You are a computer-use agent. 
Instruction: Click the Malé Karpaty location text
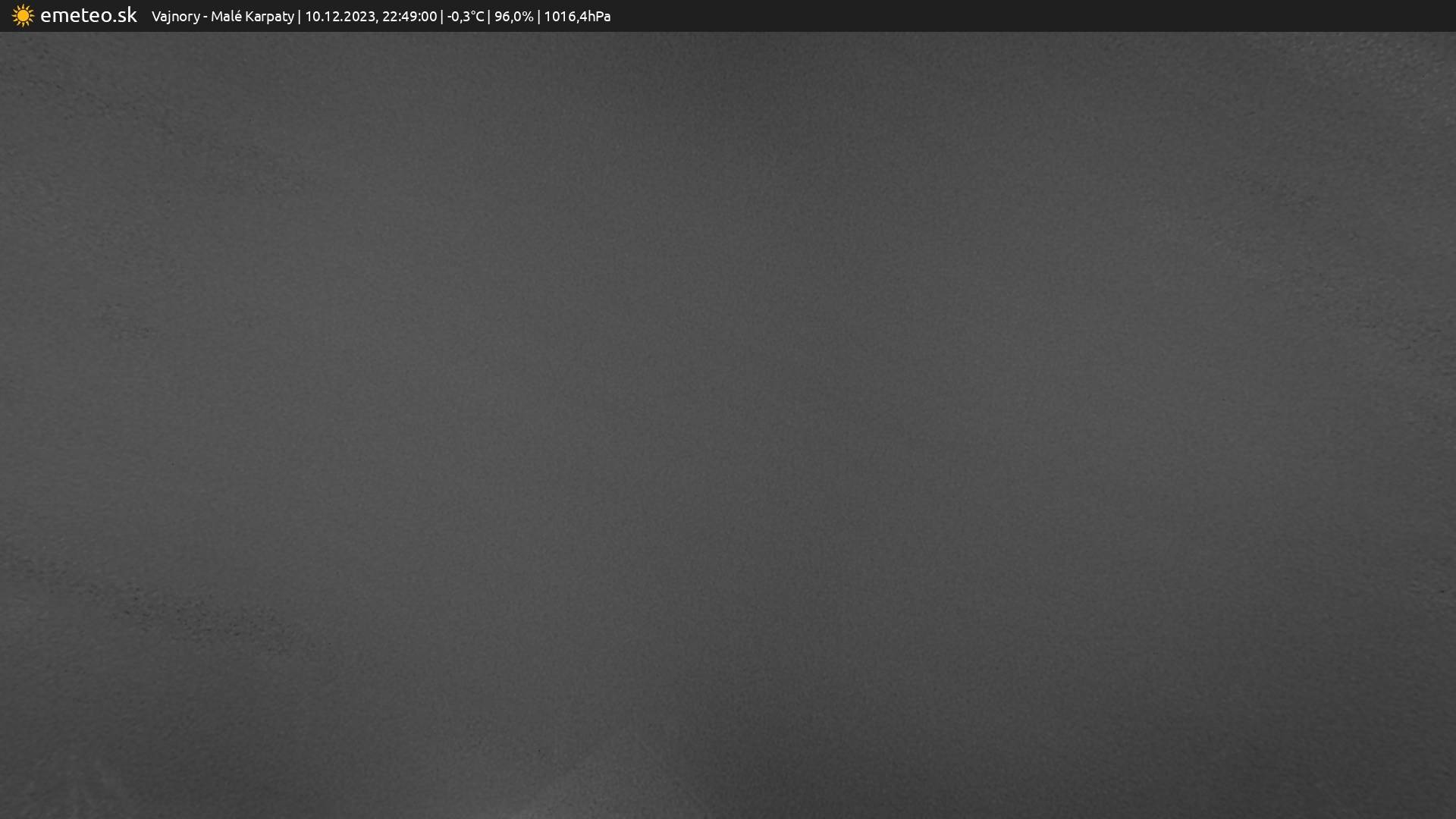tap(252, 17)
